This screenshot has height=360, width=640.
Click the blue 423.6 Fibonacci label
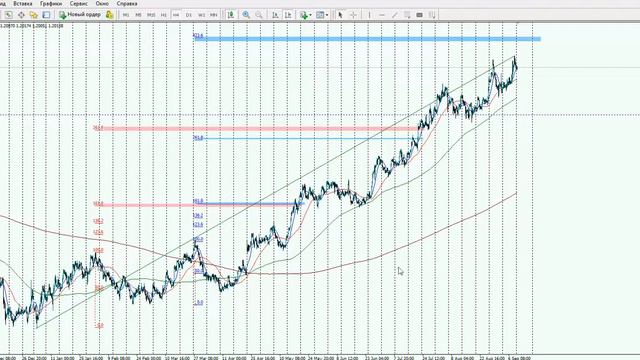[x=198, y=36]
